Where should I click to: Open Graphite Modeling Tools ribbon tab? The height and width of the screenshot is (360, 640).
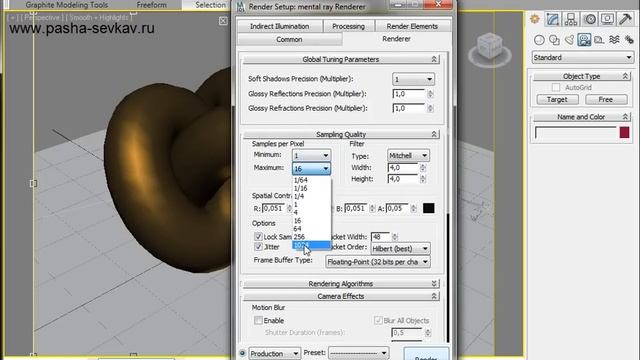(x=67, y=5)
